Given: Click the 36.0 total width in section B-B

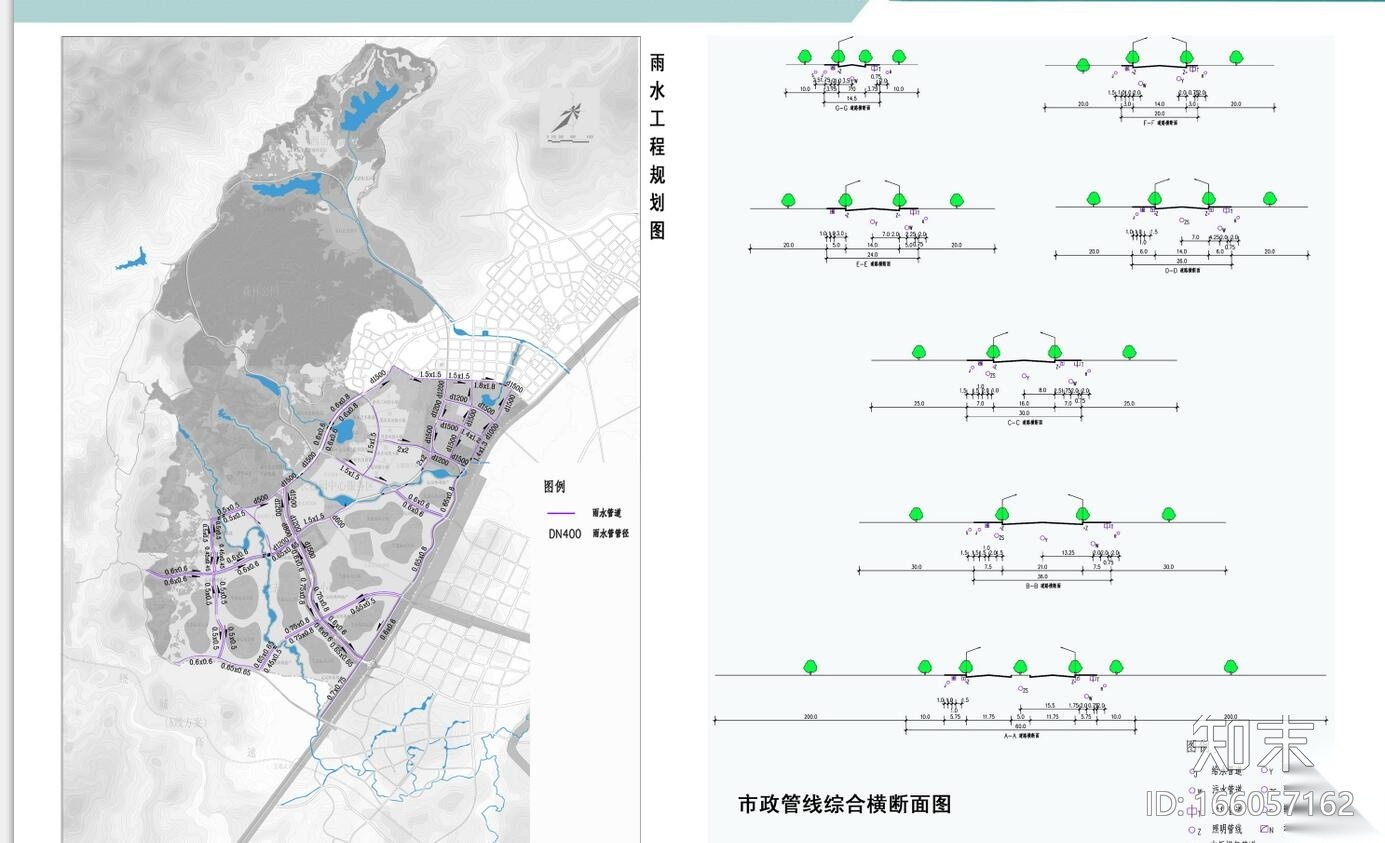Looking at the screenshot, I should [1042, 577].
